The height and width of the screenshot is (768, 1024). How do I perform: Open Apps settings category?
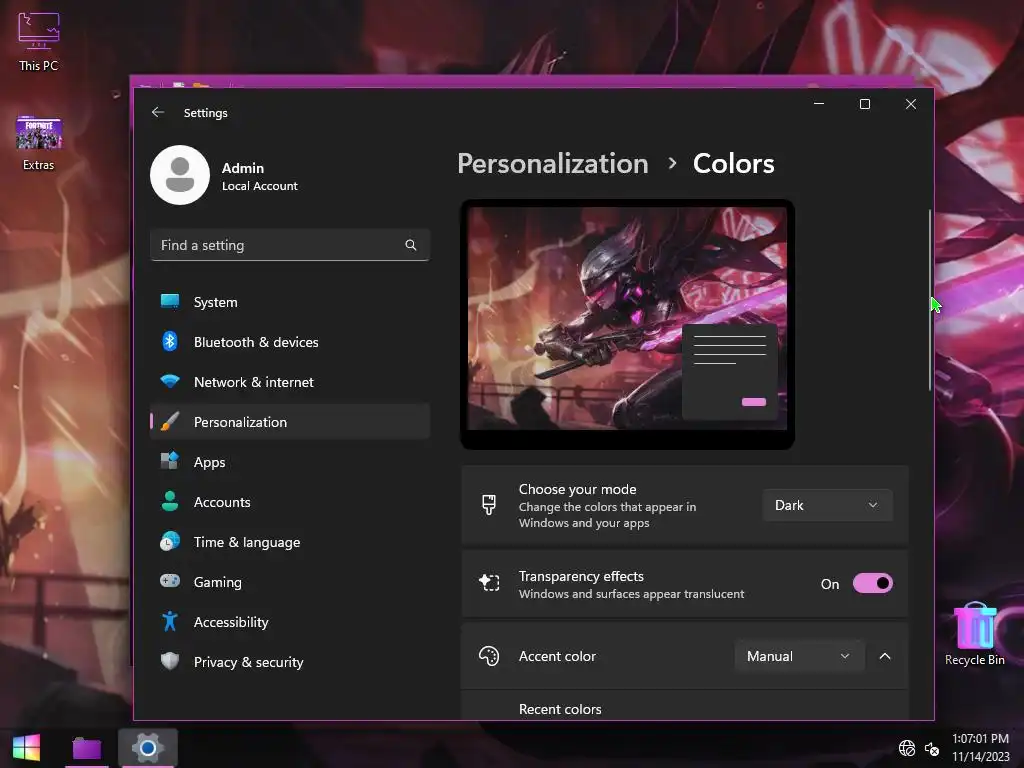(x=290, y=462)
